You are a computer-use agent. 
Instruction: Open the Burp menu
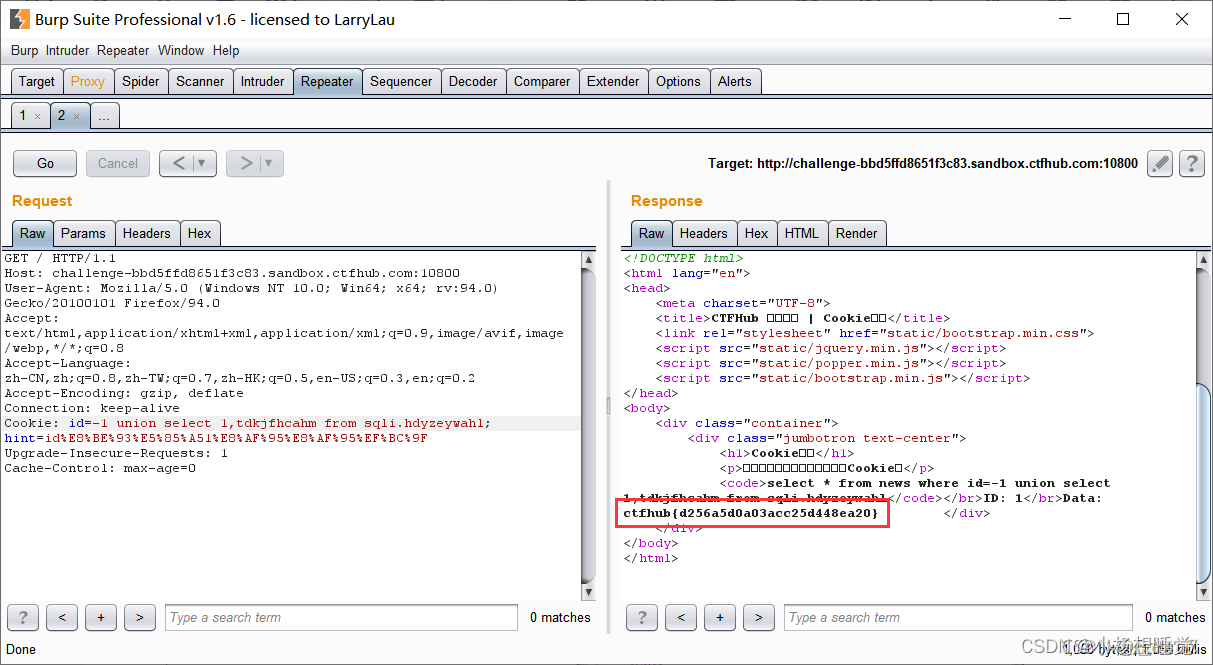pos(25,50)
